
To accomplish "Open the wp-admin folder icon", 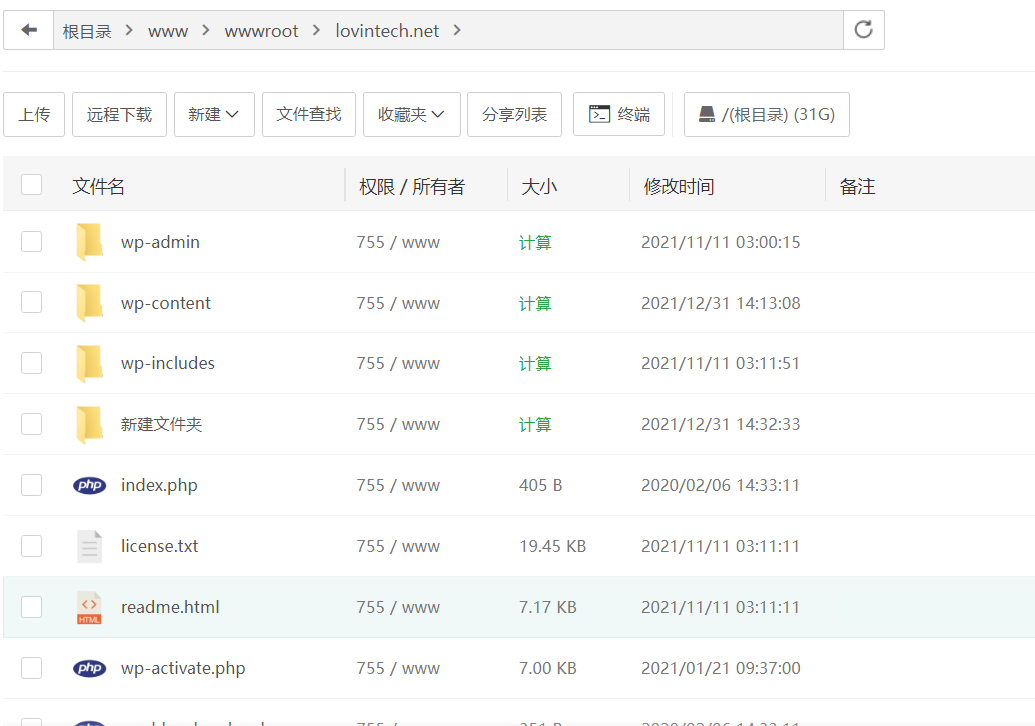I will (89, 242).
